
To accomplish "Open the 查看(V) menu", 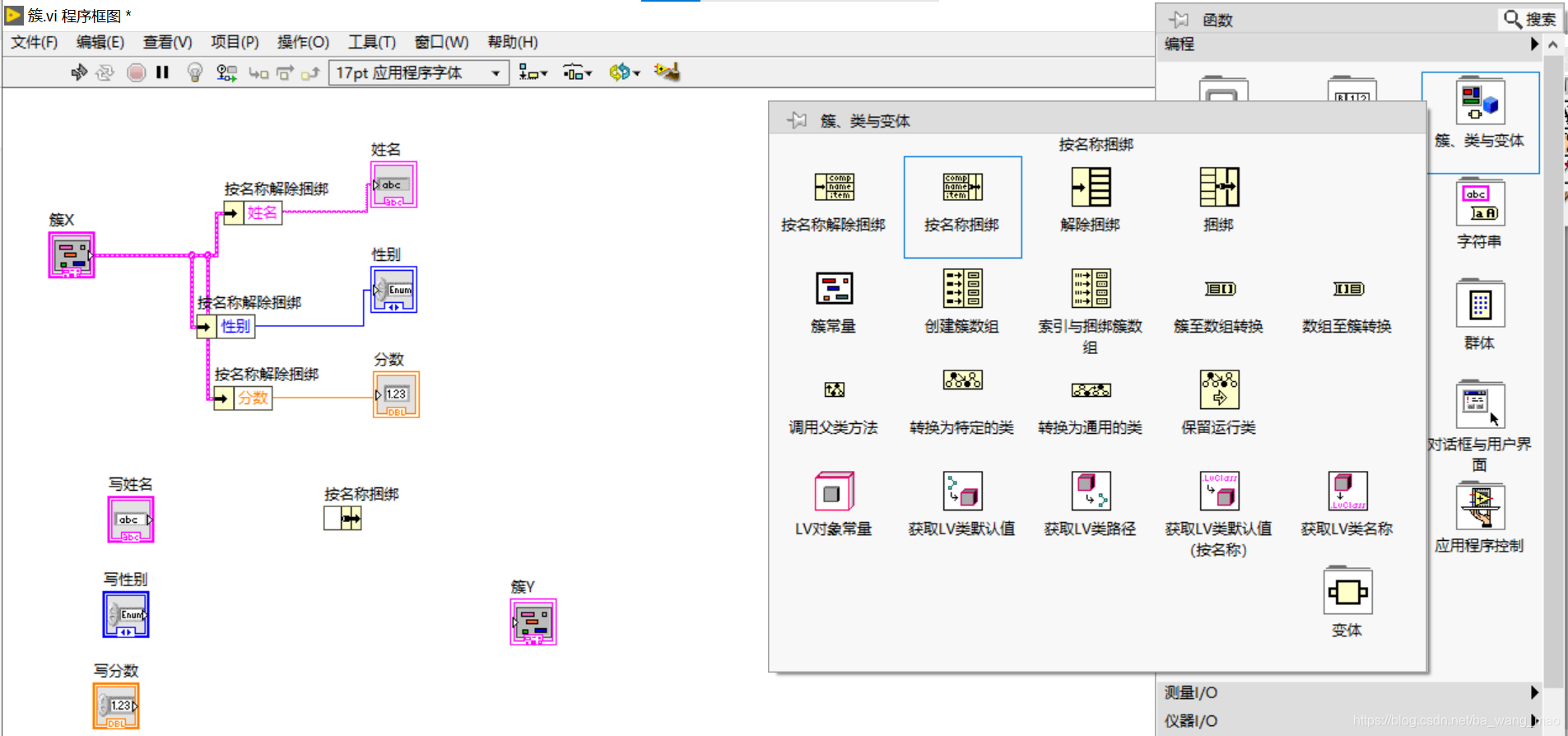I will [168, 42].
